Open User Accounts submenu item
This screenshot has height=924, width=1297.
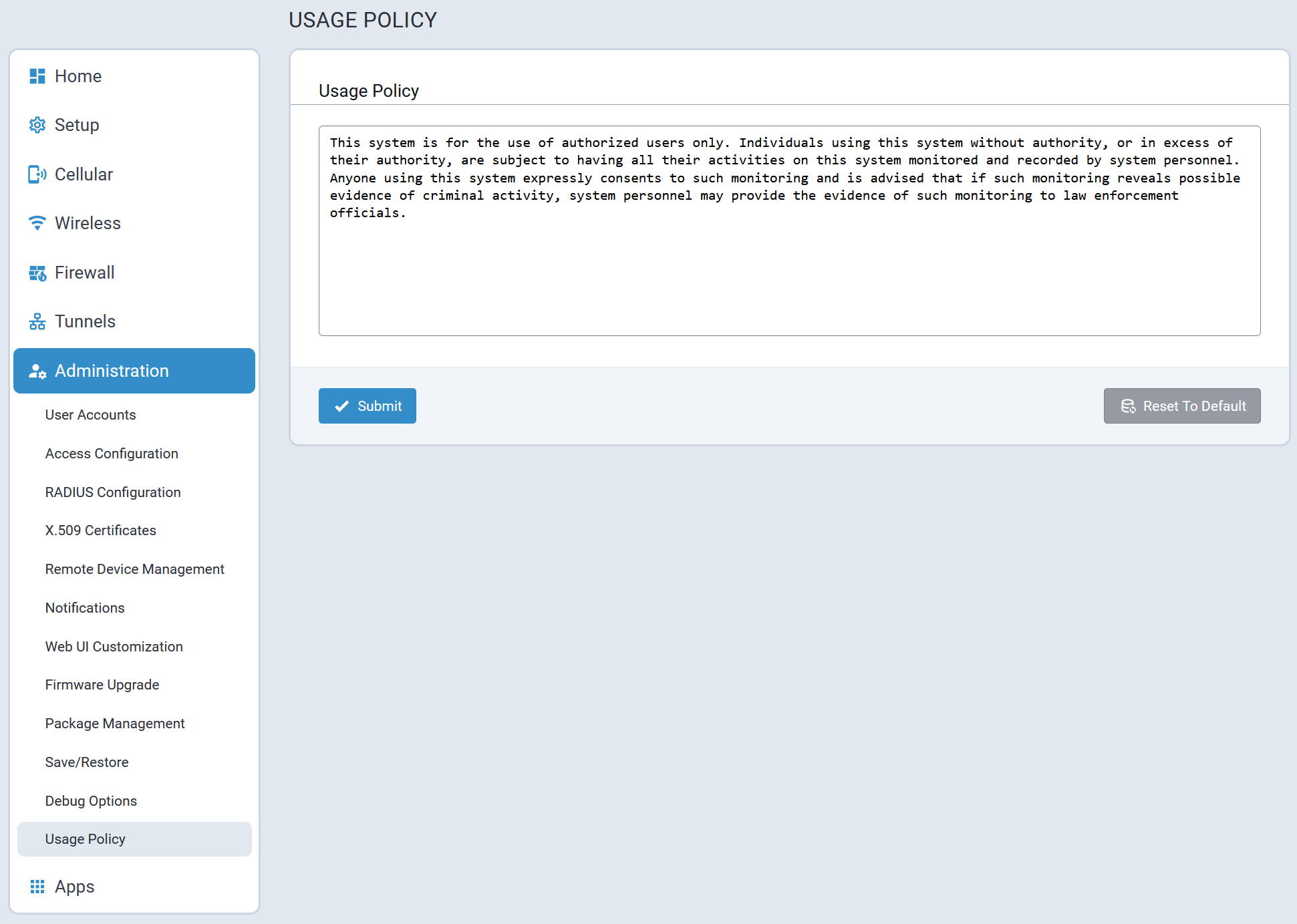coord(90,415)
